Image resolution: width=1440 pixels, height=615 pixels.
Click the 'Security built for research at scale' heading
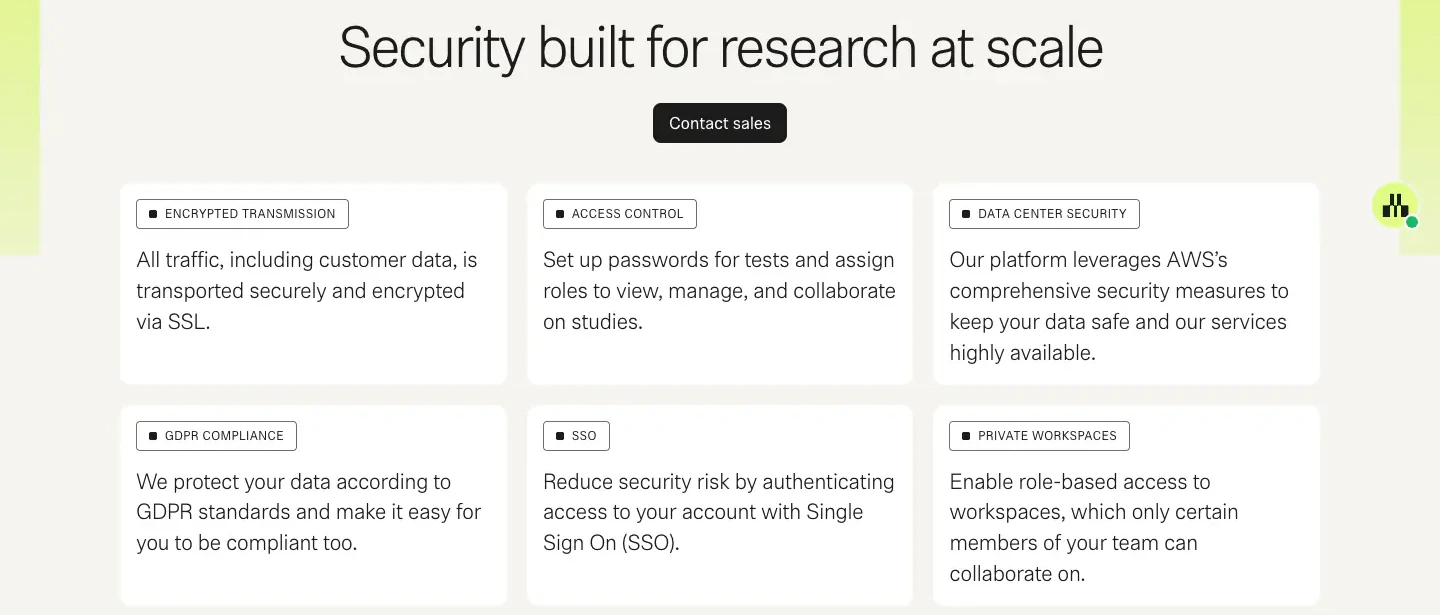[720, 48]
